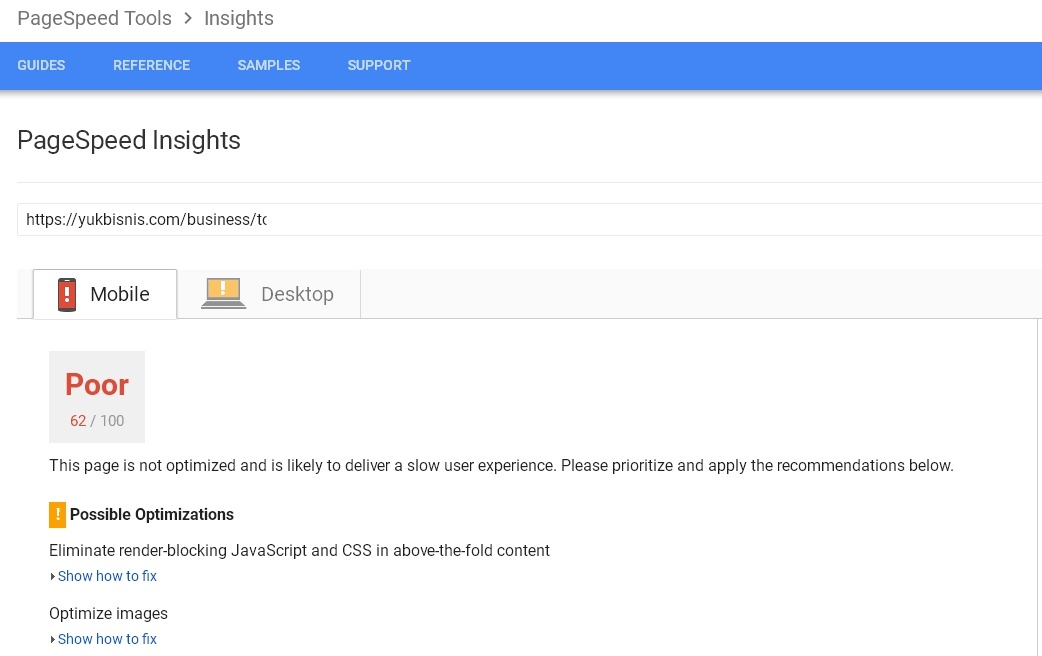Image resolution: width=1042 pixels, height=656 pixels.
Task: Open the REFERENCE menu item
Action: pyautogui.click(x=152, y=65)
